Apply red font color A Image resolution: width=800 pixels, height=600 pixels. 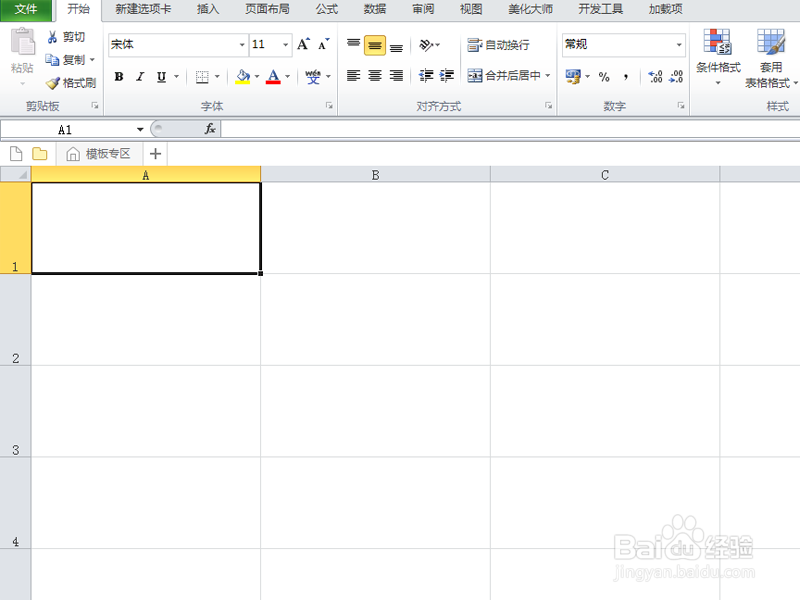[x=273, y=77]
